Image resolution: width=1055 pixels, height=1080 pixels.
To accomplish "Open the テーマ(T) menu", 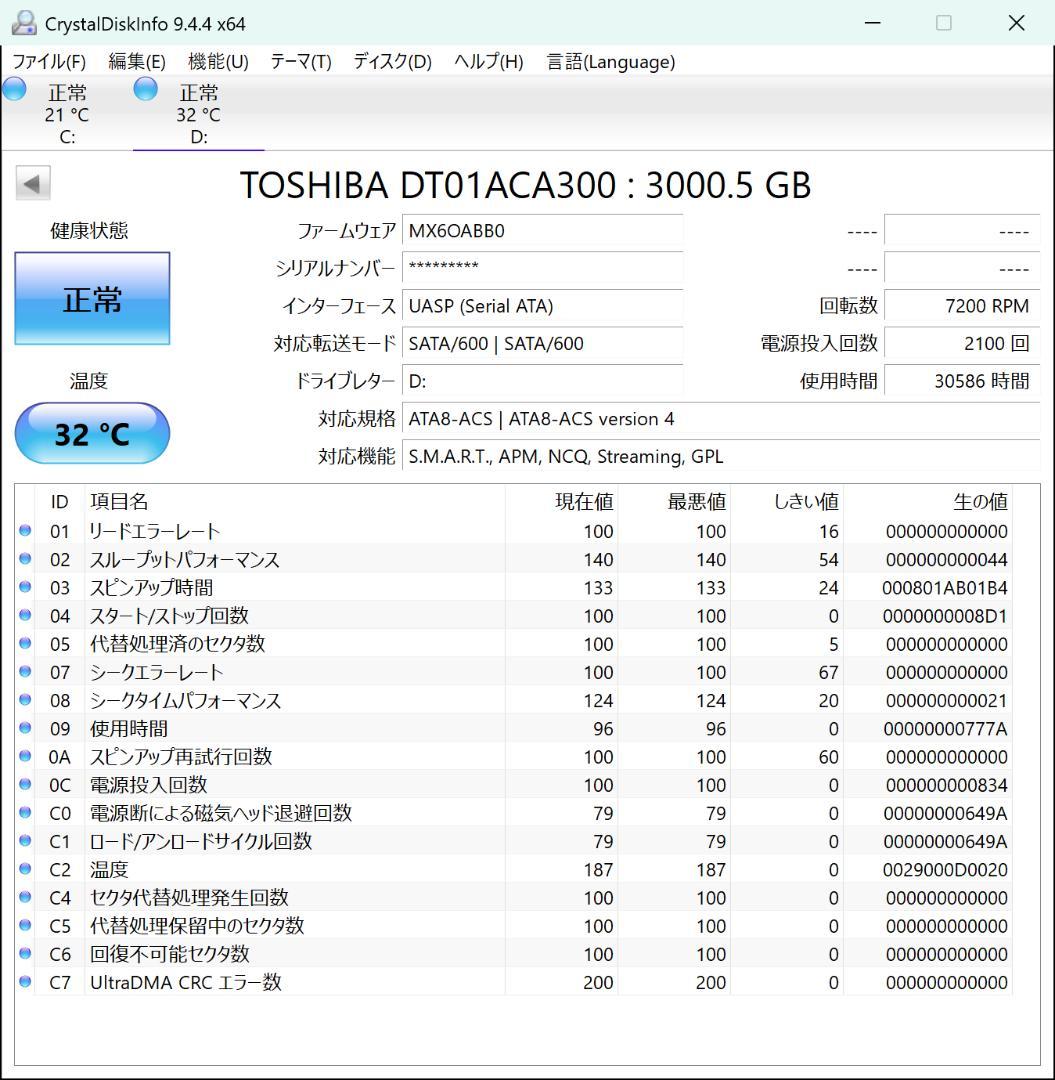I will tap(300, 61).
